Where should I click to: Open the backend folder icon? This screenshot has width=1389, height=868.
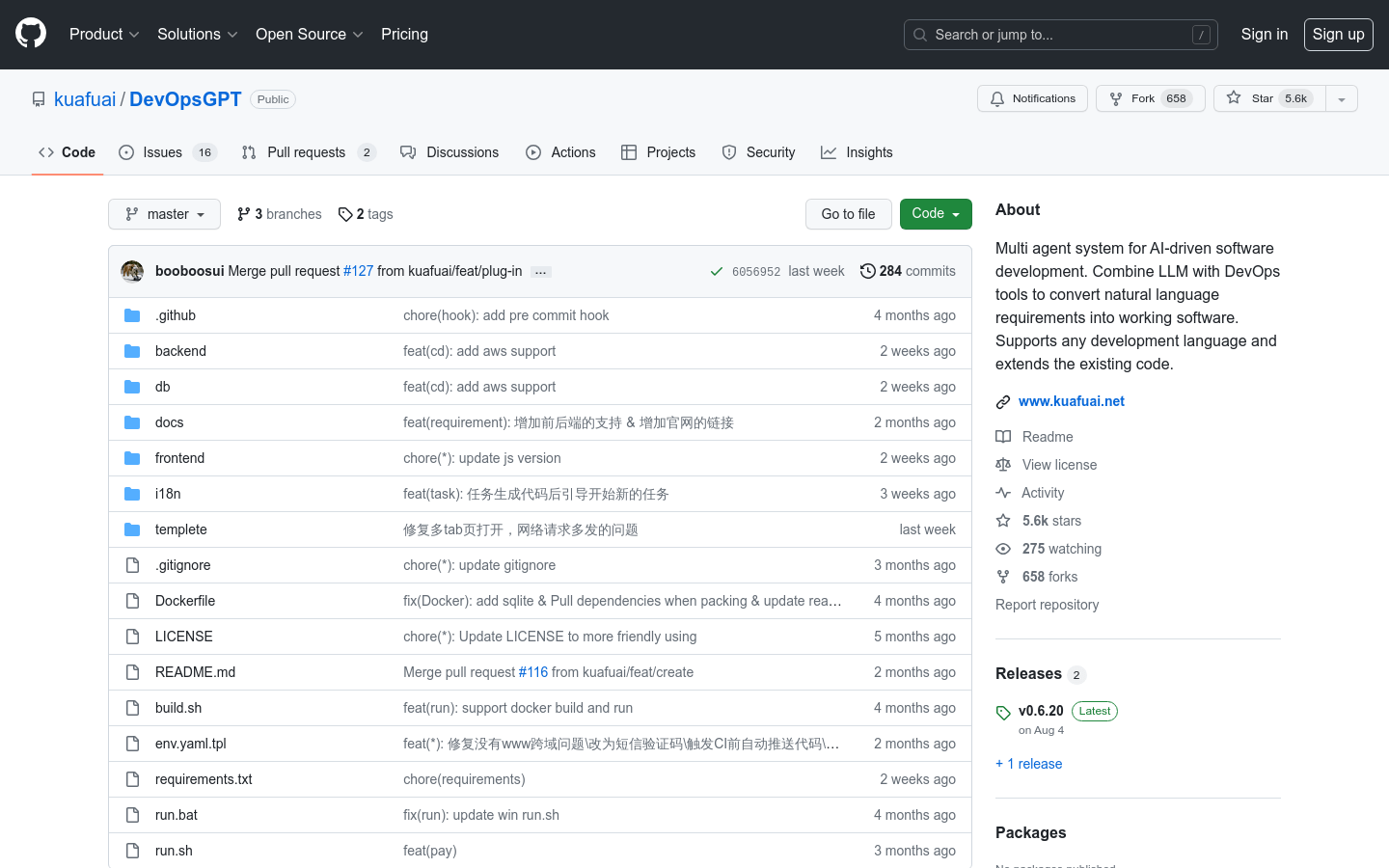132,350
